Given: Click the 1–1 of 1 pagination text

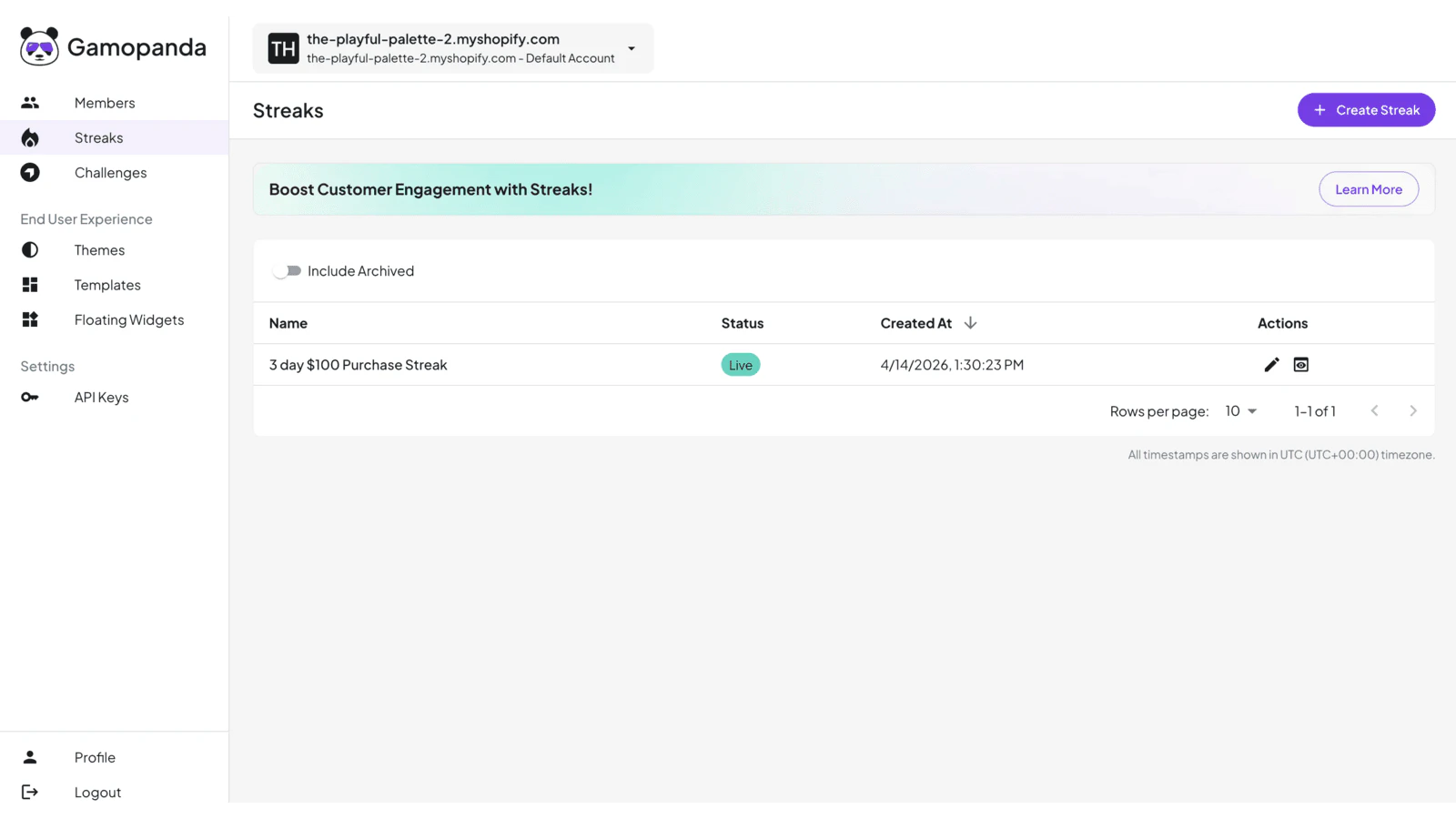Looking at the screenshot, I should tap(1315, 411).
